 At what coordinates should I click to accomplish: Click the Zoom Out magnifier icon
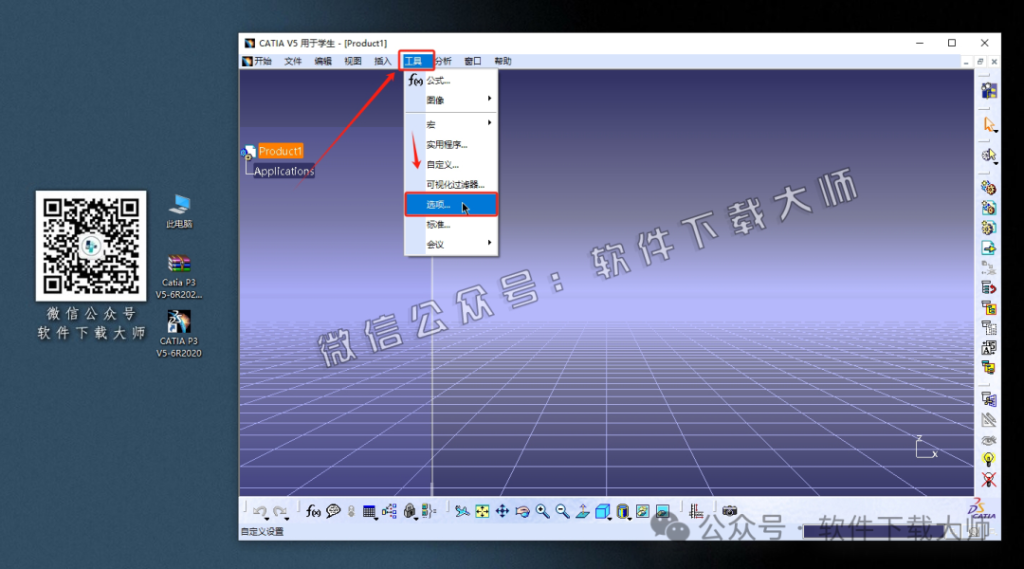pos(562,511)
